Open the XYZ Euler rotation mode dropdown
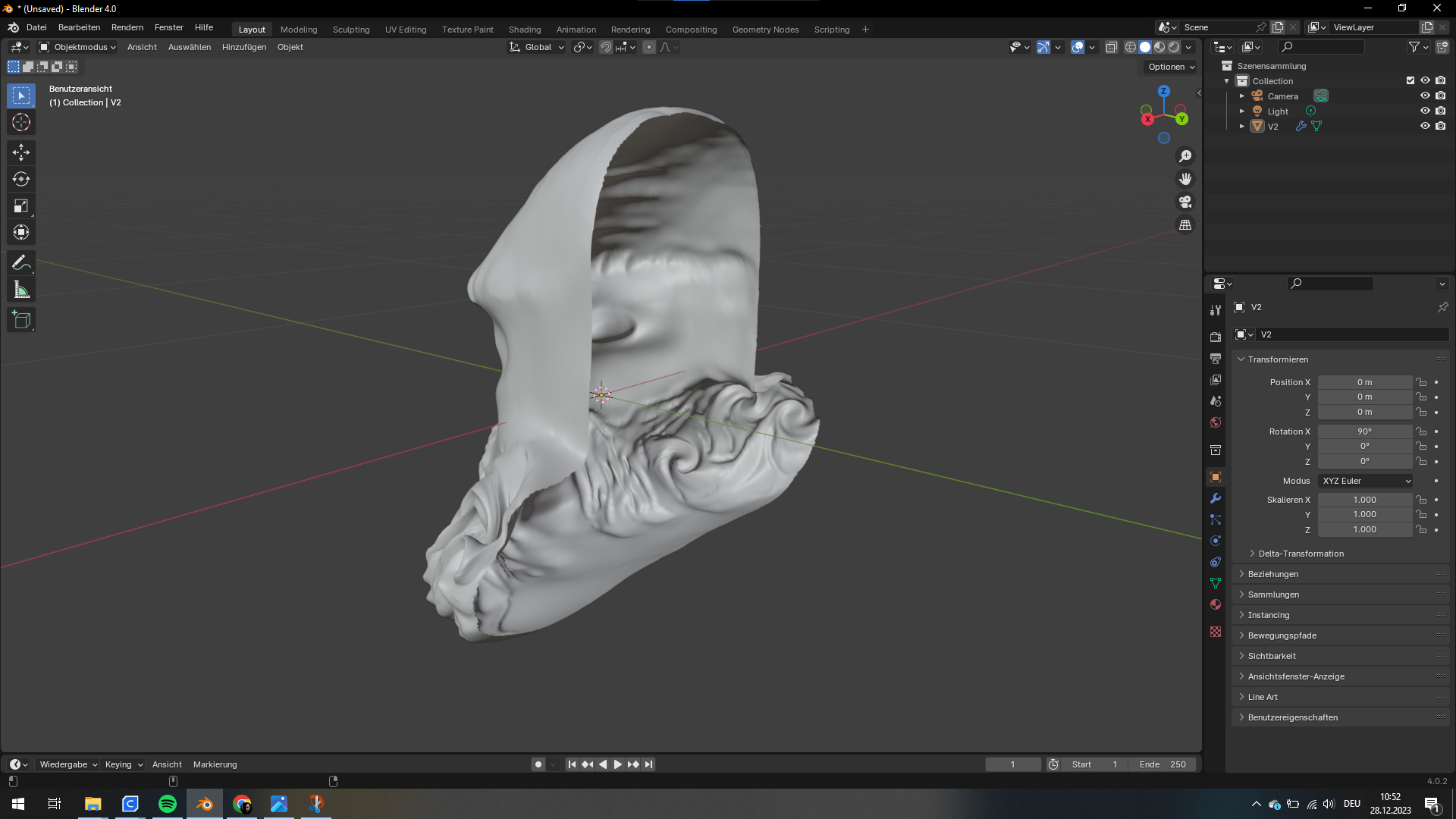Screen dimensions: 1456x819 pyautogui.click(x=1366, y=481)
